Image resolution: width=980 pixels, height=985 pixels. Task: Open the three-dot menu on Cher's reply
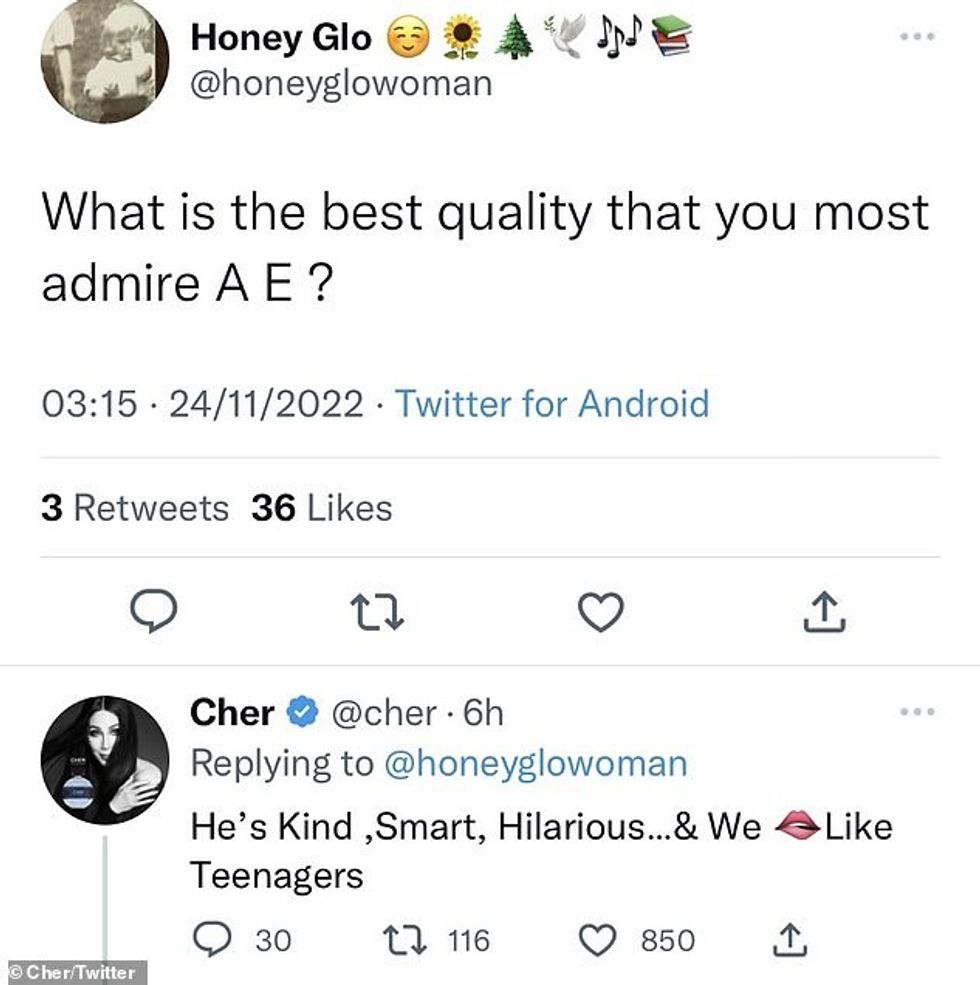click(x=916, y=712)
